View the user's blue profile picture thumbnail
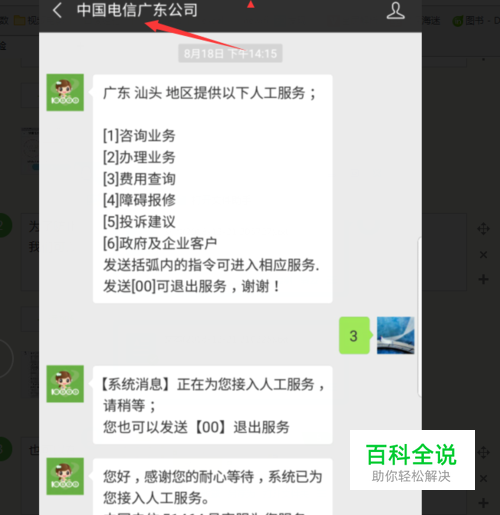500x515 pixels. click(395, 335)
